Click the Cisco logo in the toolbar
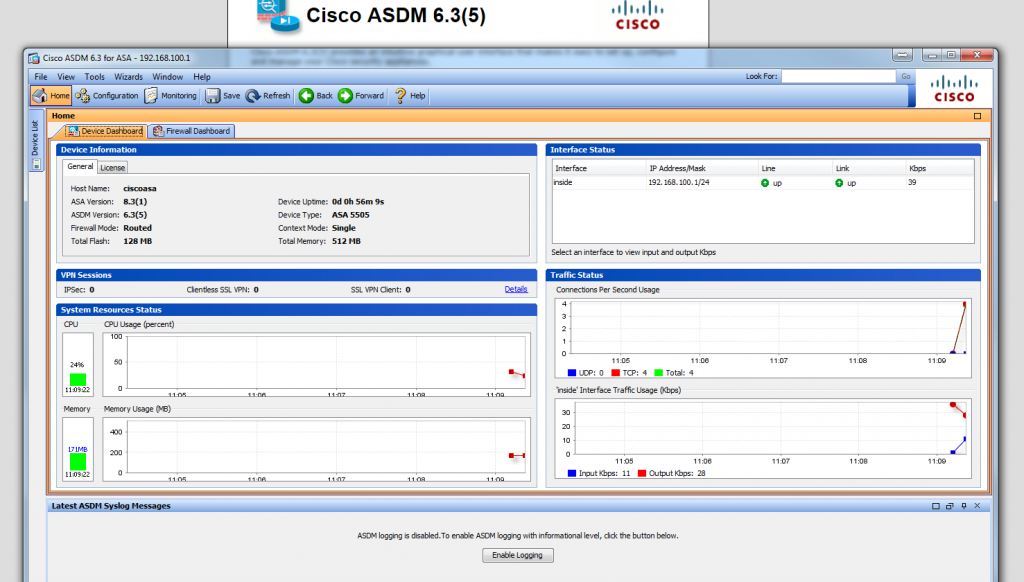The width and height of the screenshot is (1024, 582). pyautogui.click(x=954, y=89)
